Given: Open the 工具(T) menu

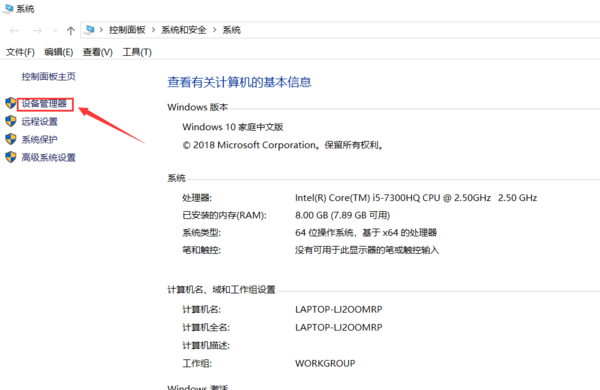Looking at the screenshot, I should pos(137,52).
